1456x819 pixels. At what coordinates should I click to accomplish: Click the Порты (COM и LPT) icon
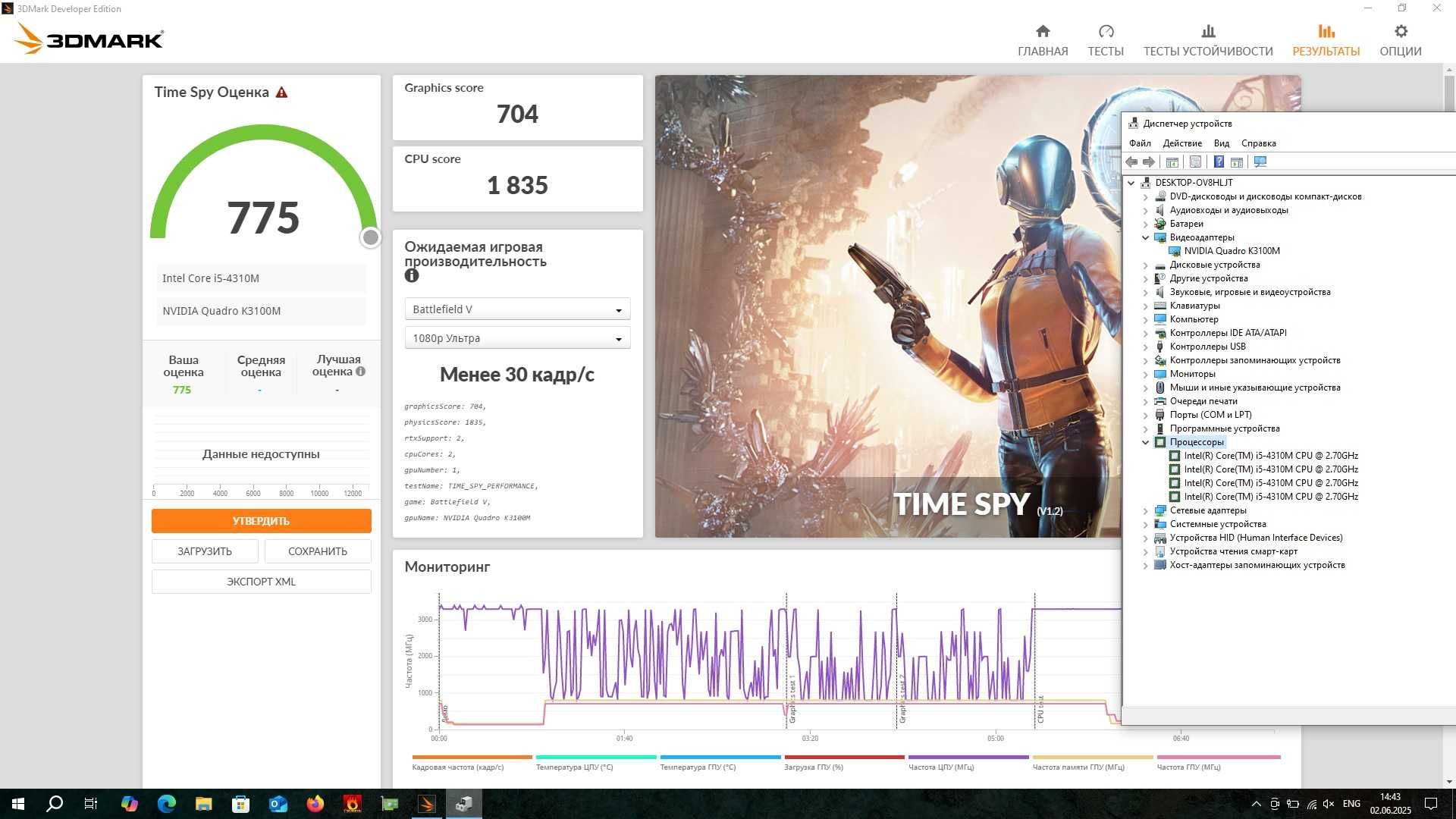click(1159, 415)
